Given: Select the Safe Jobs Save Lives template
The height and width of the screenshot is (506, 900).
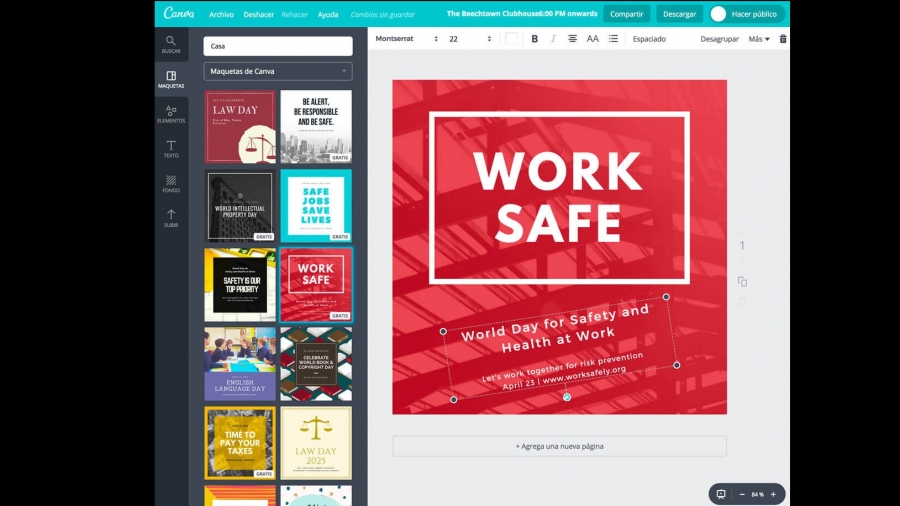Looking at the screenshot, I should coord(316,205).
